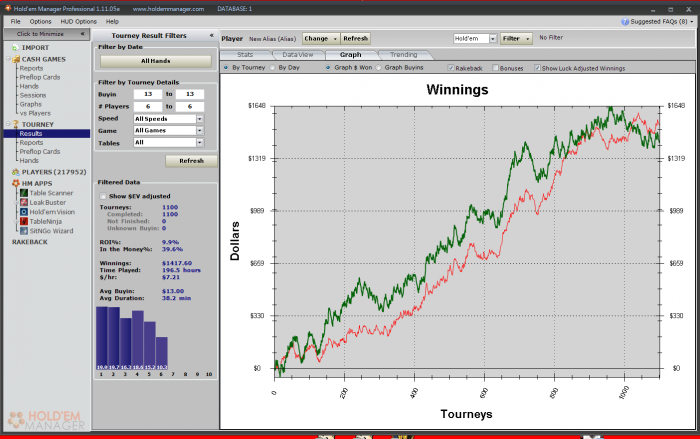Viewport: 700px width, 439px height.
Task: Click the 6th place finish bar
Action: pyautogui.click(x=162, y=353)
